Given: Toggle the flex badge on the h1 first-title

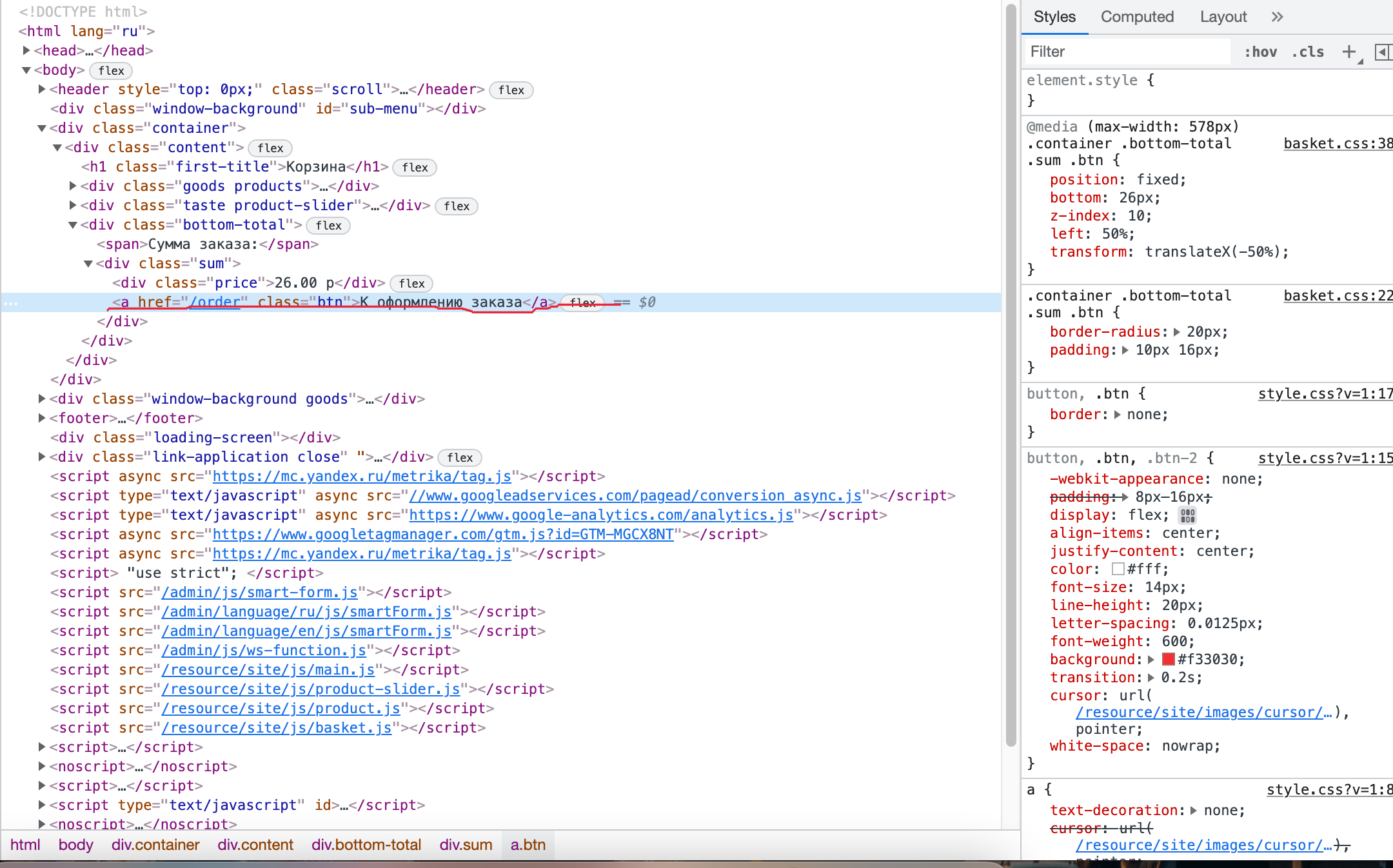Looking at the screenshot, I should coord(415,167).
